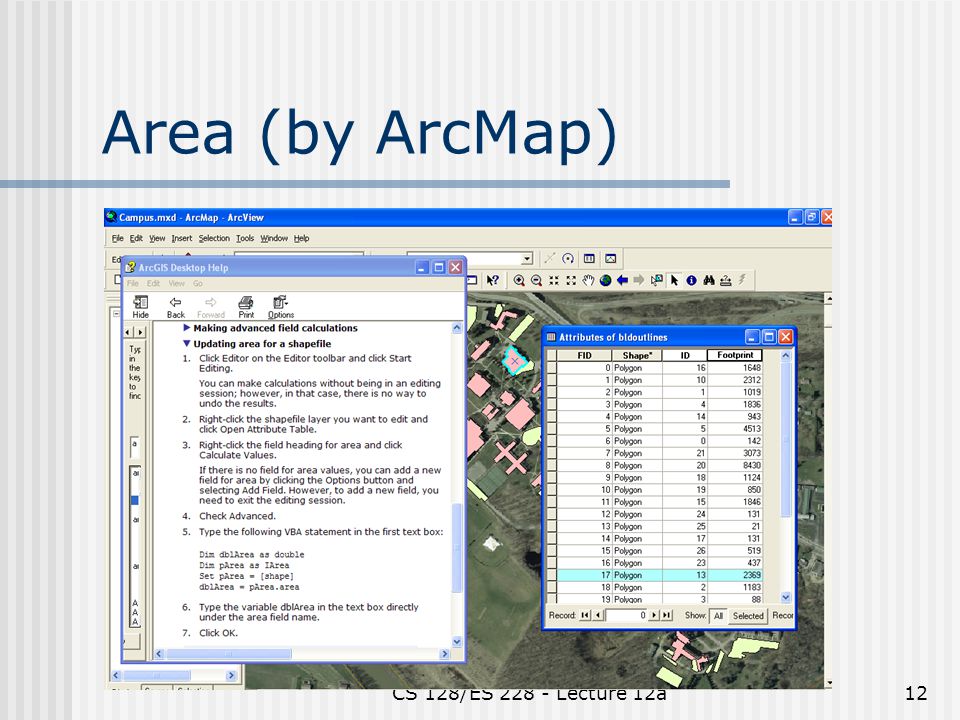Click the Footprint column header

[x=735, y=355]
